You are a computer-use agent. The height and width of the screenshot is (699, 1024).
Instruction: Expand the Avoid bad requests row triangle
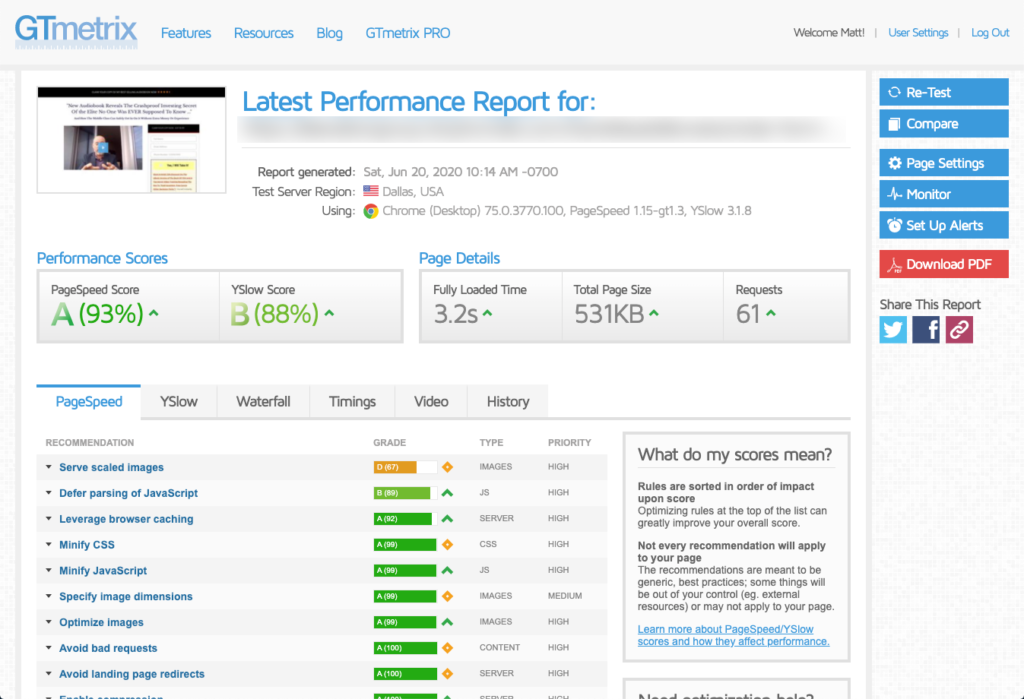[x=48, y=647]
